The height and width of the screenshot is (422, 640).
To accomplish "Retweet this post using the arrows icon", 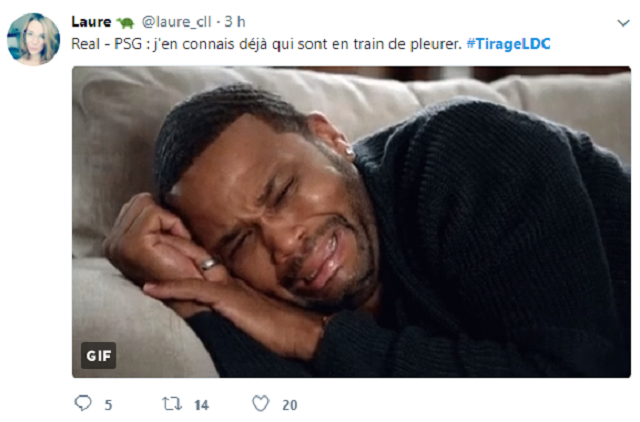I will click(x=172, y=404).
